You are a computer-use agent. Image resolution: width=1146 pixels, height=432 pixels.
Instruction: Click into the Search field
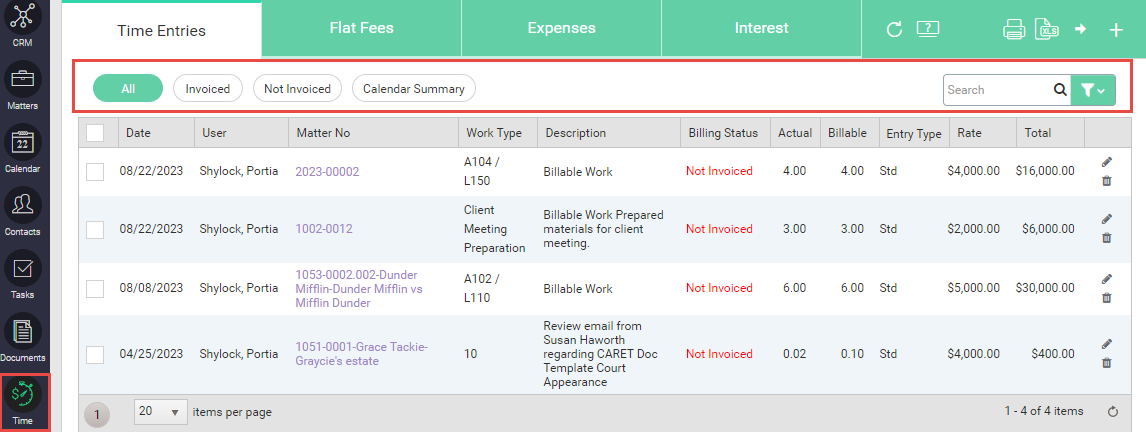click(x=998, y=90)
